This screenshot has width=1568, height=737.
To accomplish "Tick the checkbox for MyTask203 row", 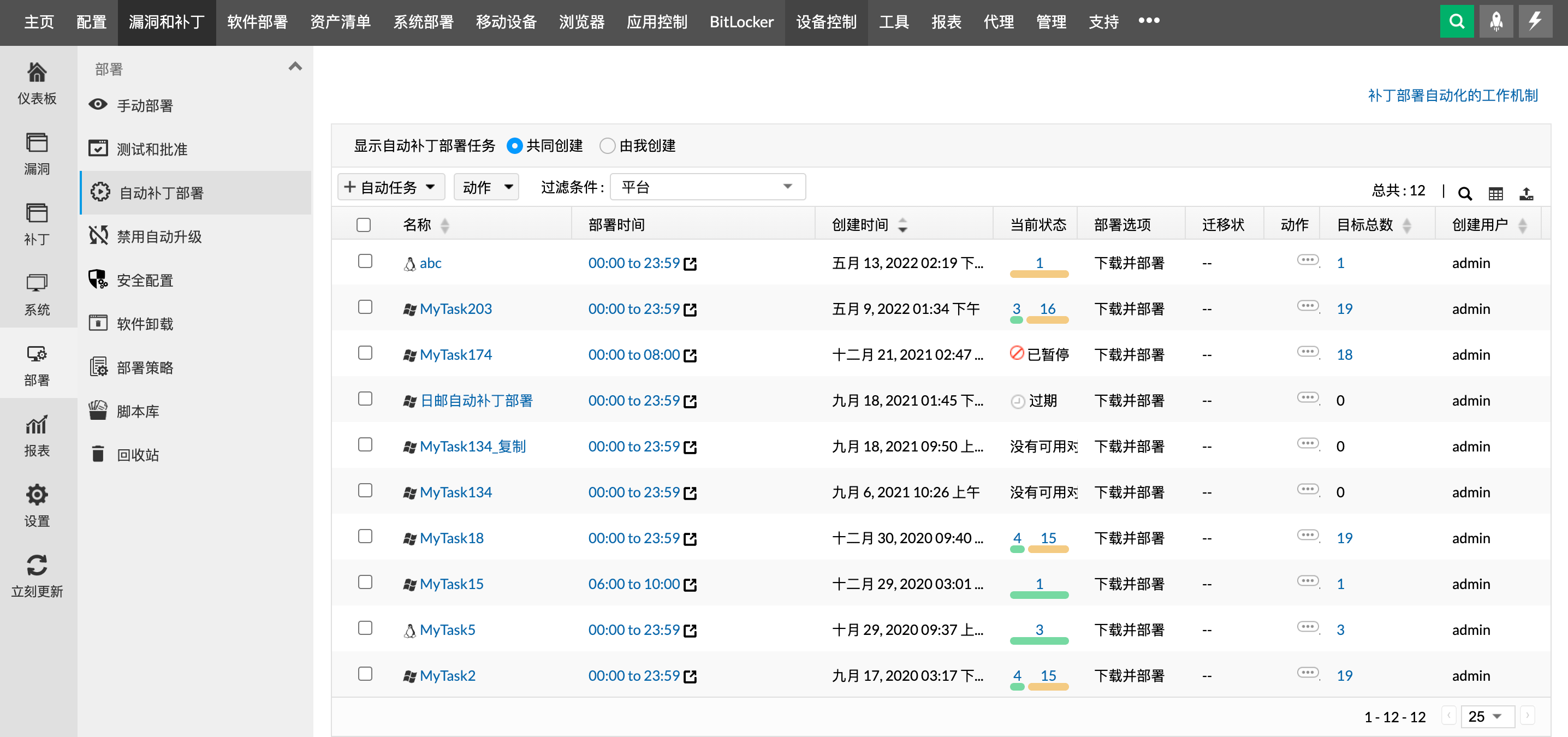I will coord(365,307).
